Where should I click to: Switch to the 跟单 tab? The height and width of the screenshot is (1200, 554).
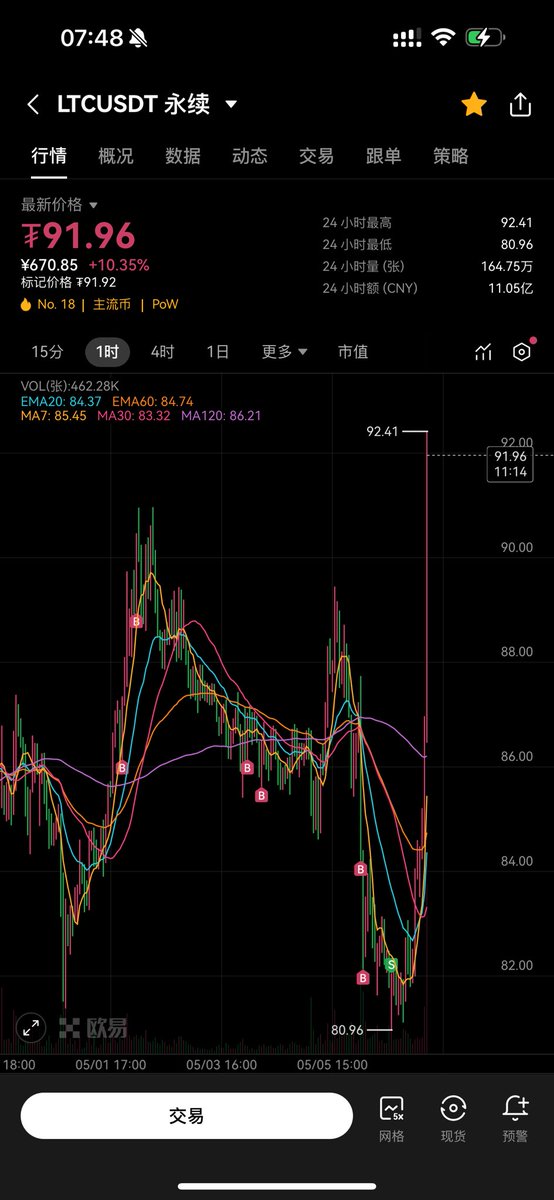click(x=383, y=156)
